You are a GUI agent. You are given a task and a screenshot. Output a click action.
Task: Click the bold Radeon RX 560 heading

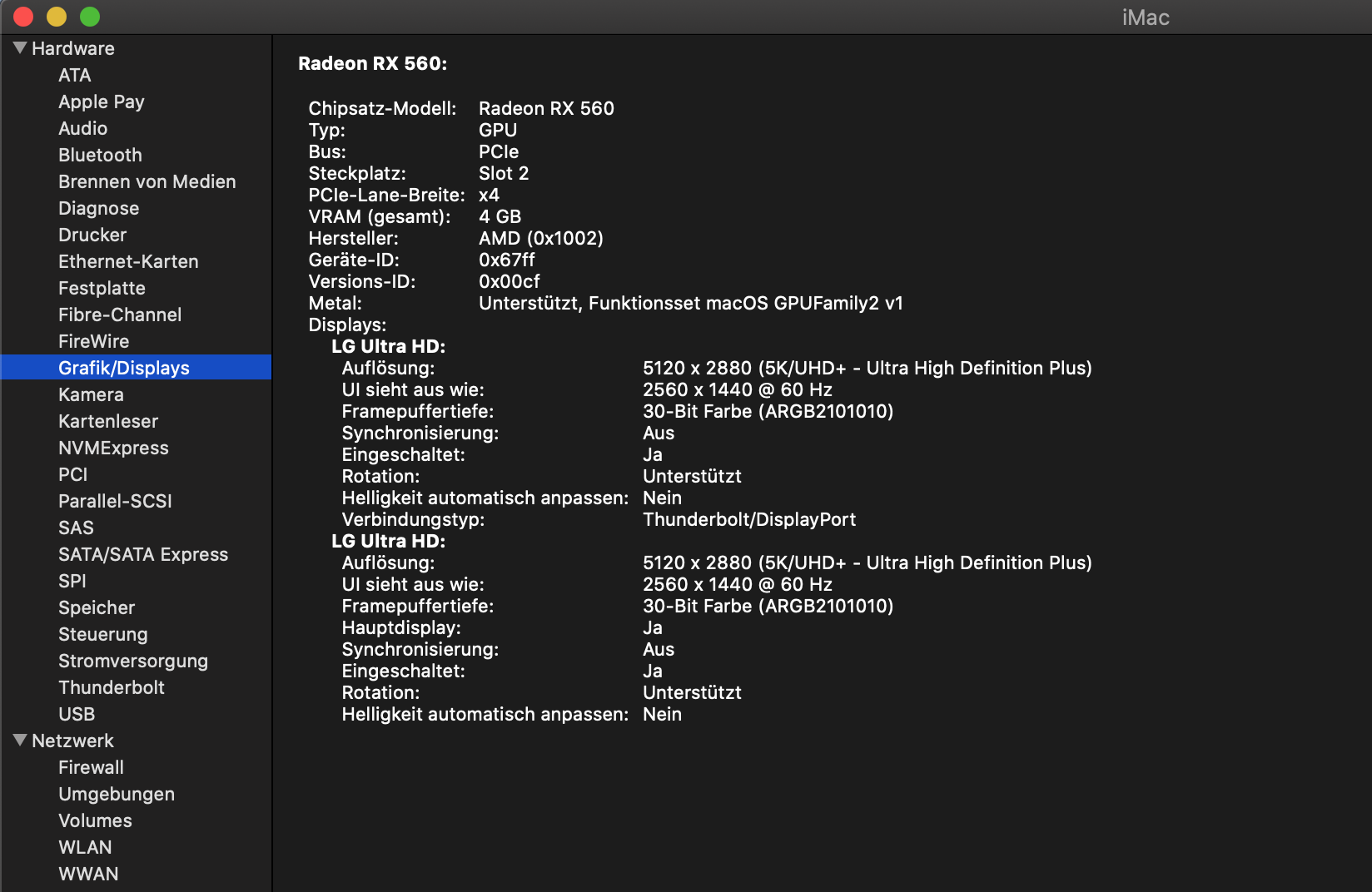(x=373, y=63)
